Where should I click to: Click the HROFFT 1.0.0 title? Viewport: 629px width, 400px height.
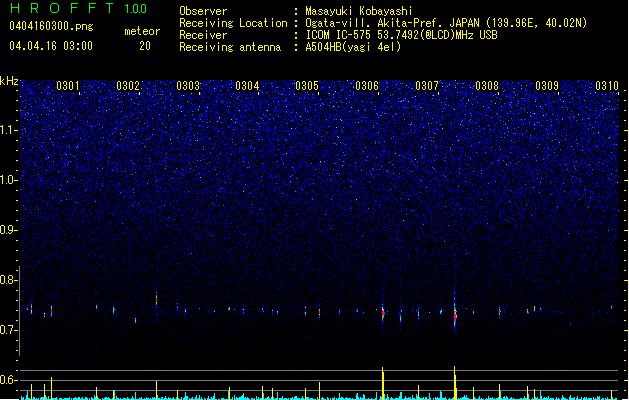(x=78, y=8)
